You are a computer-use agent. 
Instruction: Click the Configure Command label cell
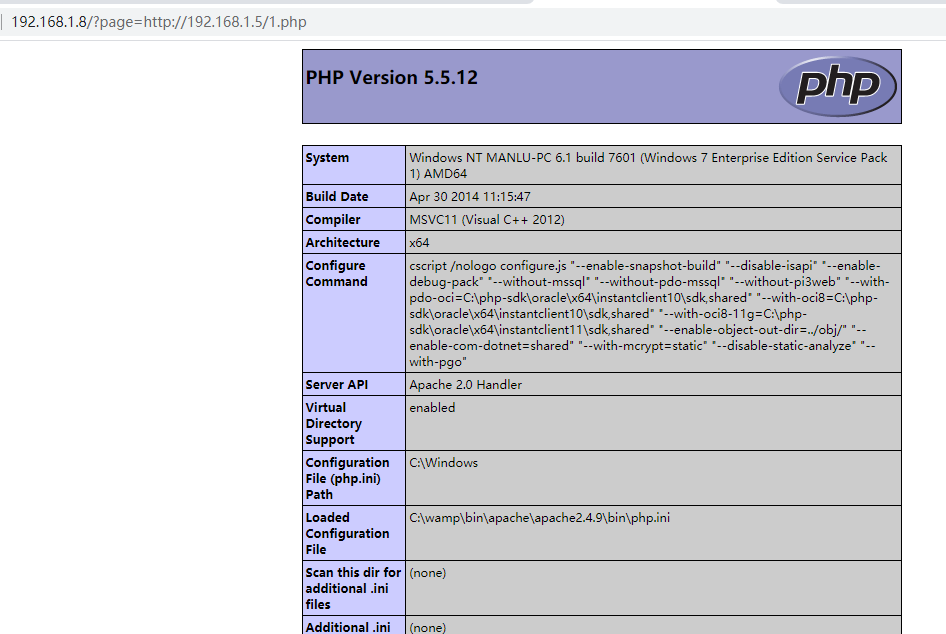click(x=354, y=313)
